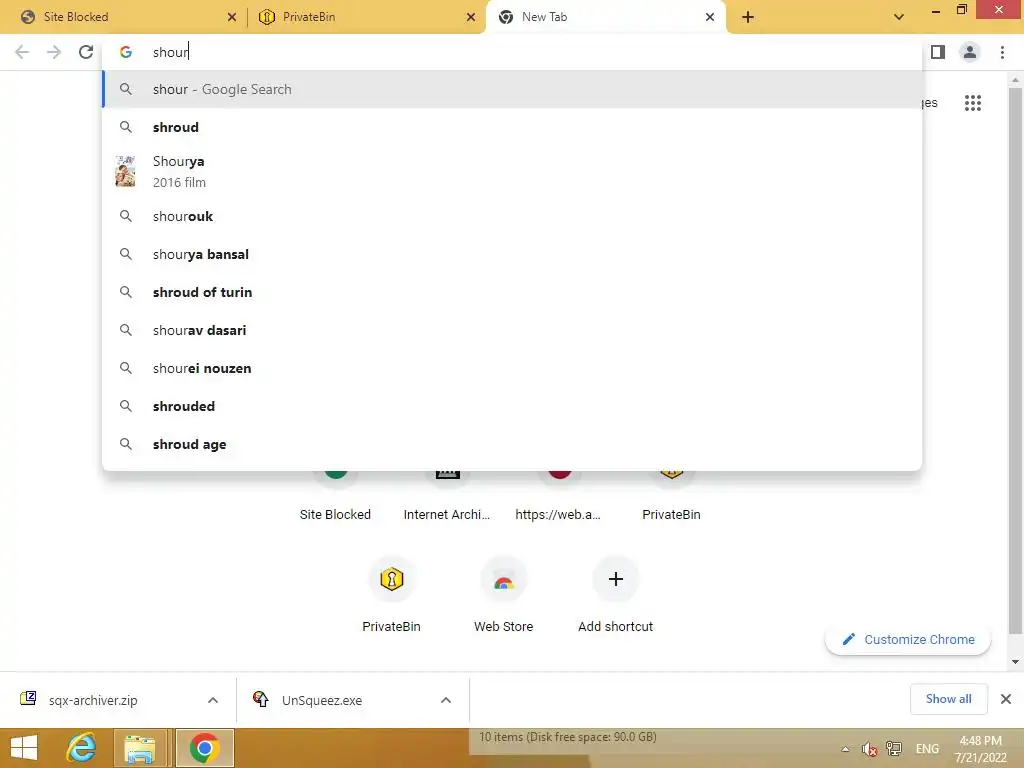Viewport: 1024px width, 768px height.
Task: Close the downloads bar
Action: click(1006, 699)
